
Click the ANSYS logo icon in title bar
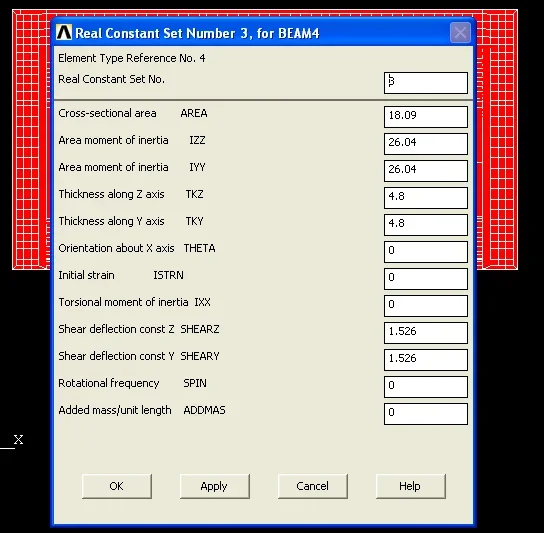(64, 33)
